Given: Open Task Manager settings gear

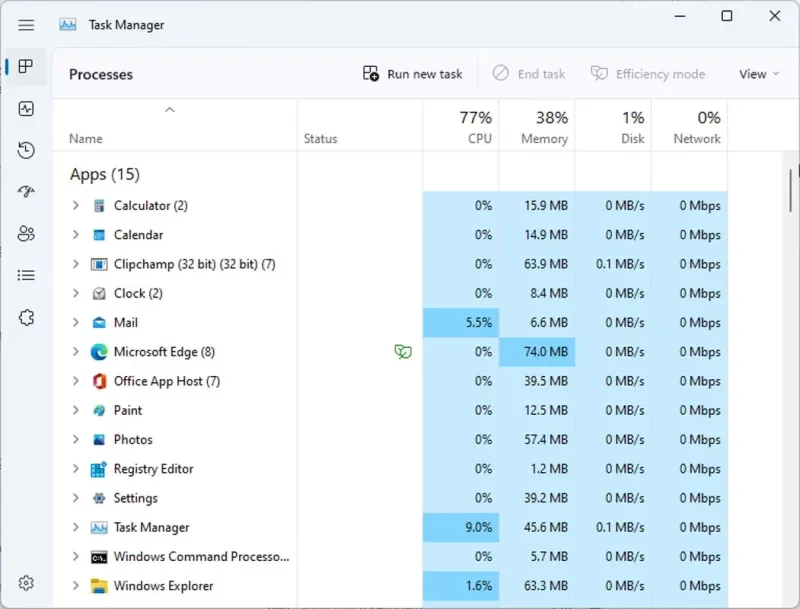Looking at the screenshot, I should (x=26, y=583).
